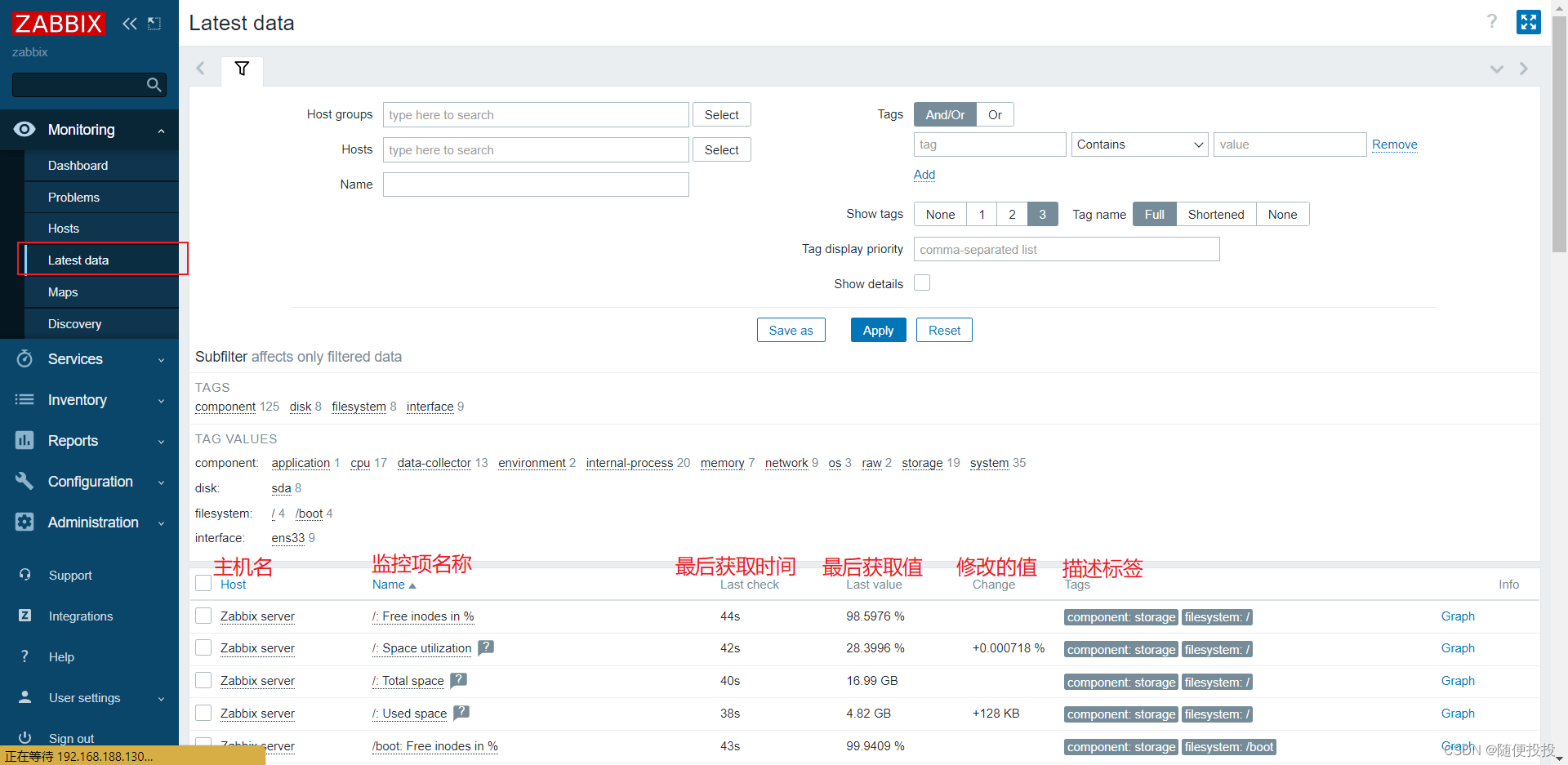Click the Apply filter button
Viewport: 1568px width, 765px height.
pyautogui.click(x=878, y=330)
